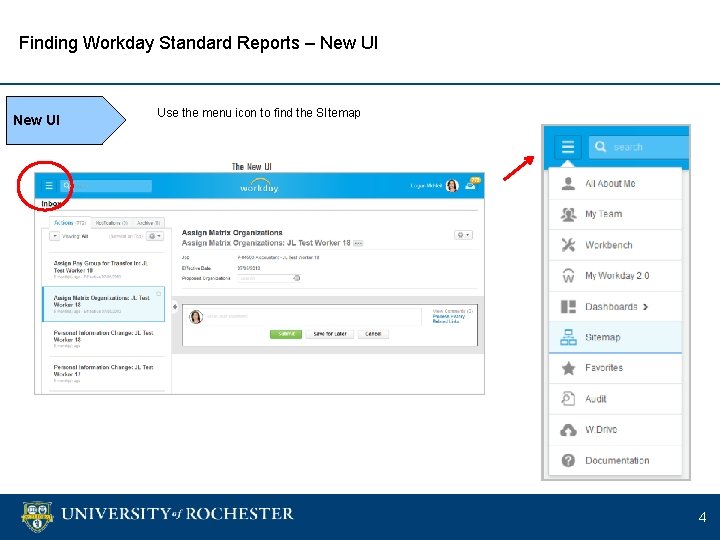
Task: Switch to the Notifications tab
Action: [x=112, y=223]
